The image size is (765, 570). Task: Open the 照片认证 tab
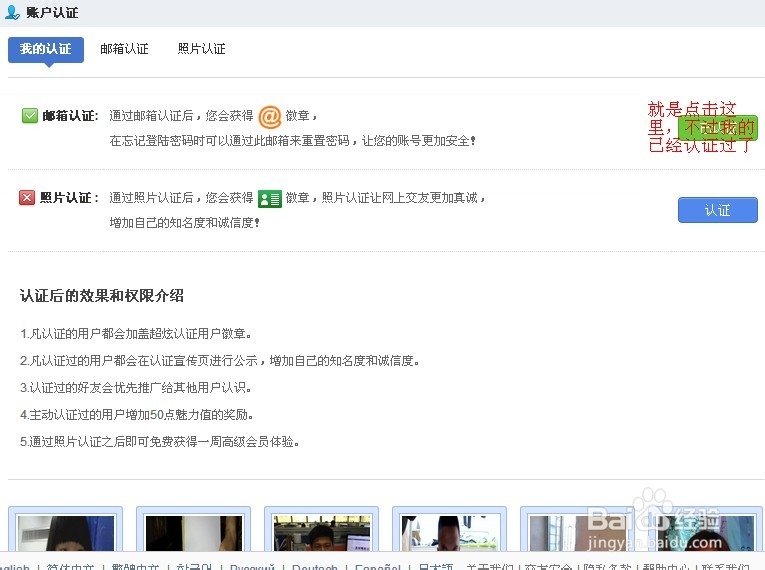201,49
